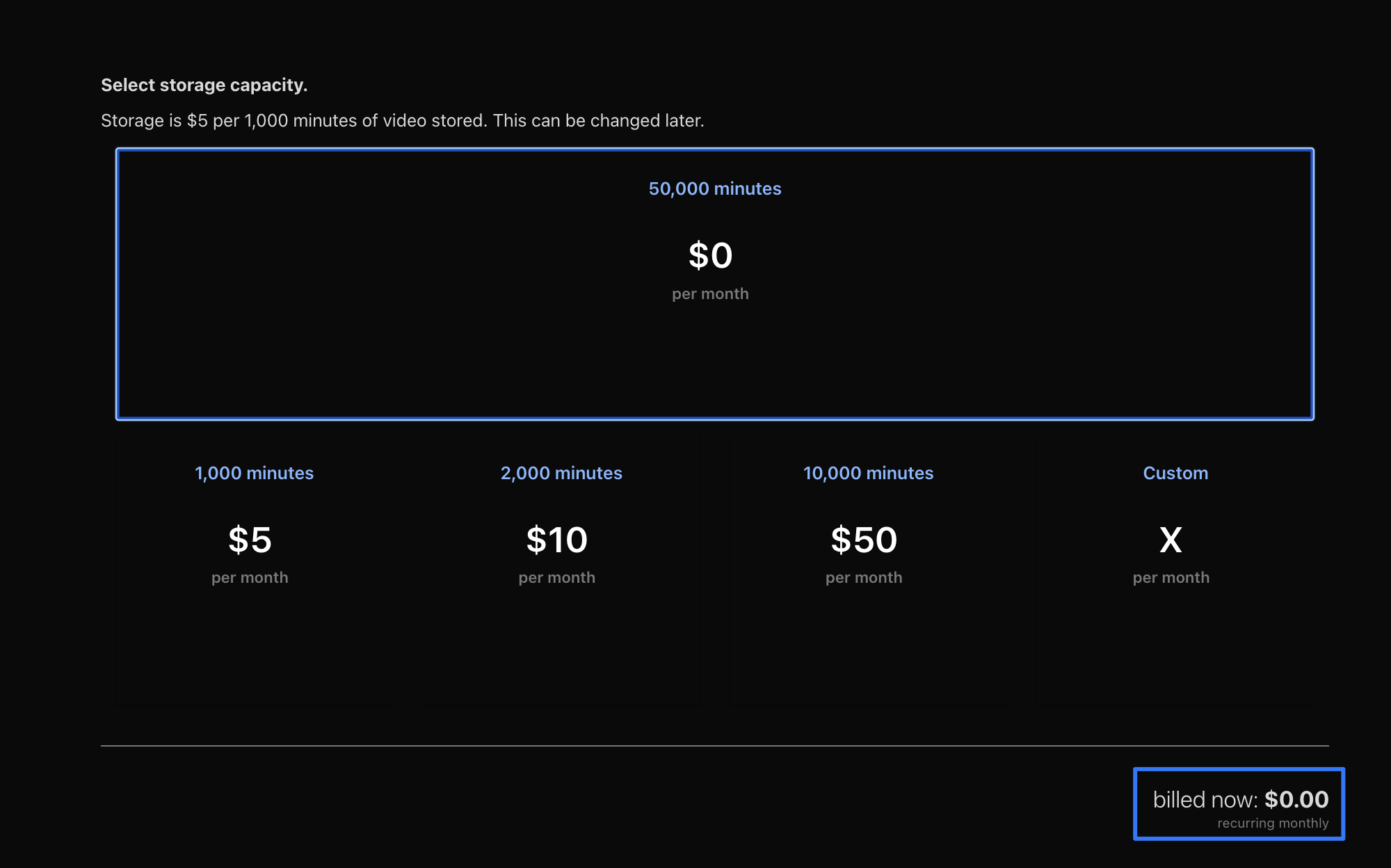Click the X price on Custom card

[x=1171, y=540]
